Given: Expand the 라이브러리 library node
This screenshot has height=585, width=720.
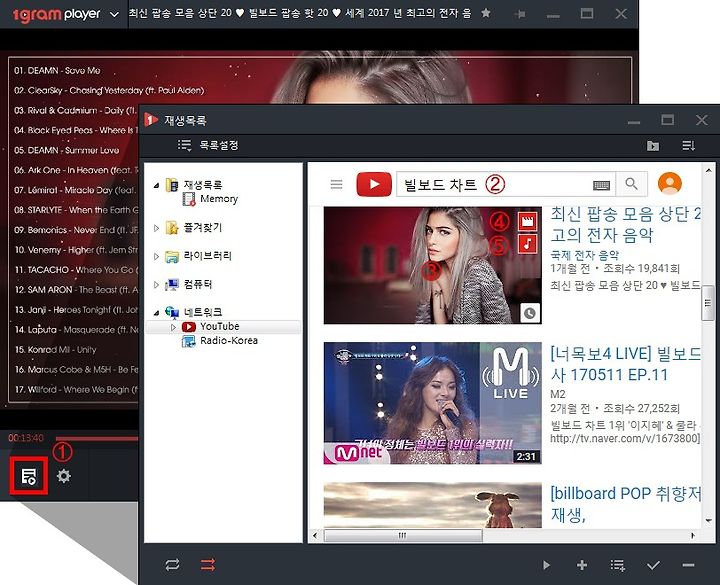Looking at the screenshot, I should click(x=156, y=256).
